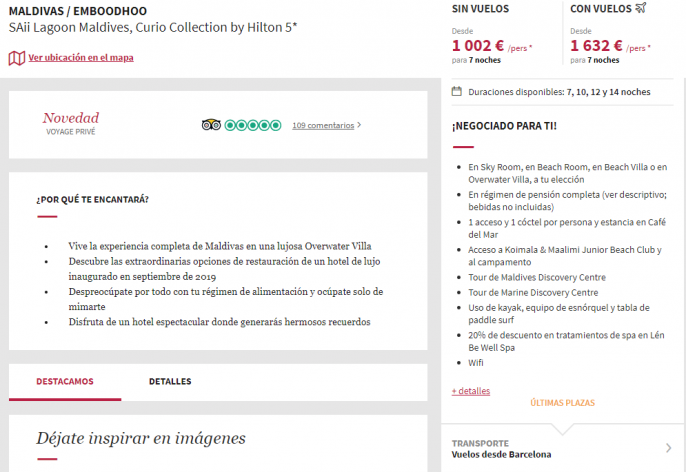Expand the TRANSPORTE section chevron
686x472 pixels.
tap(668, 448)
